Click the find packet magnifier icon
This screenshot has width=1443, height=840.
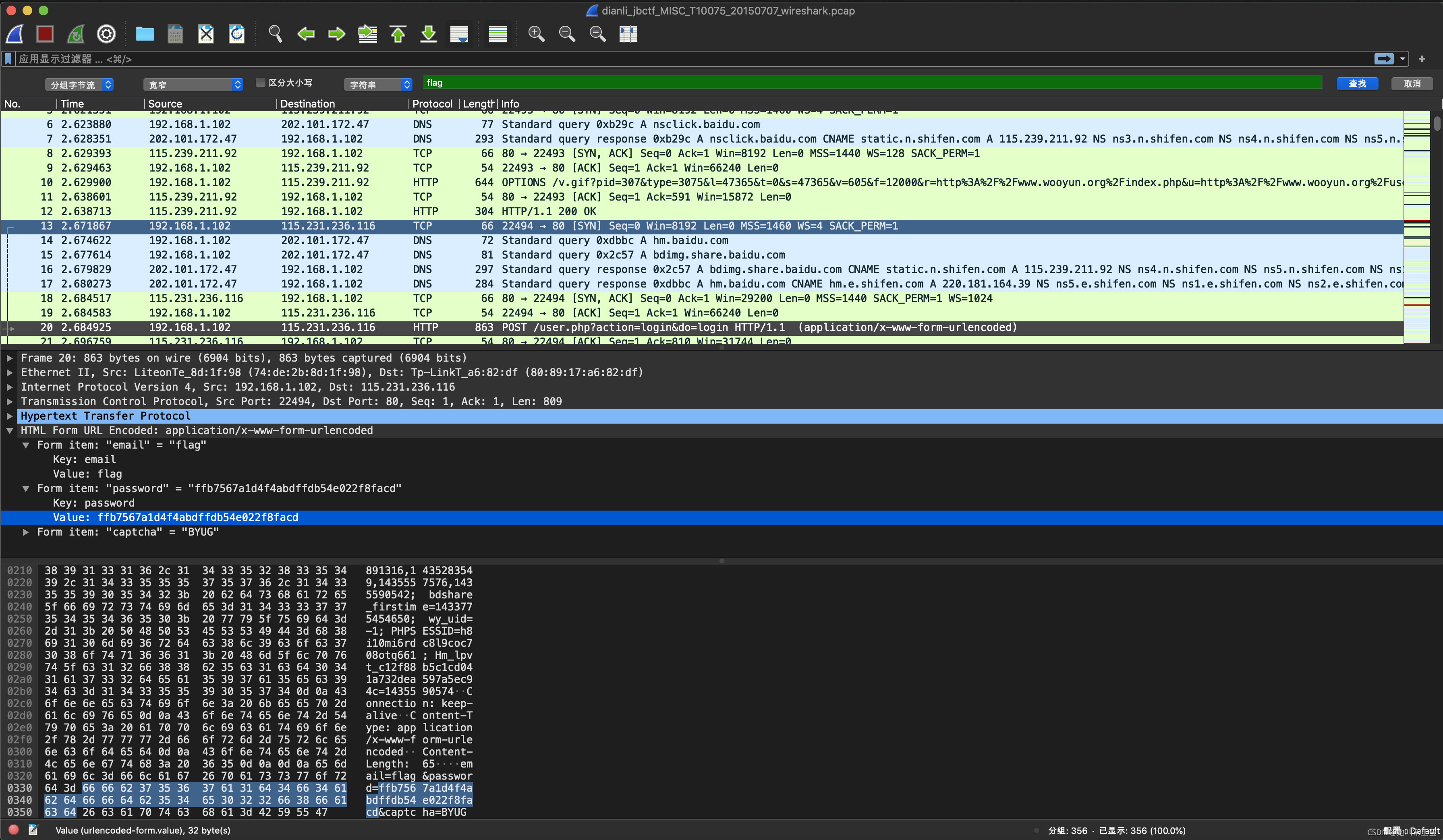(x=276, y=34)
